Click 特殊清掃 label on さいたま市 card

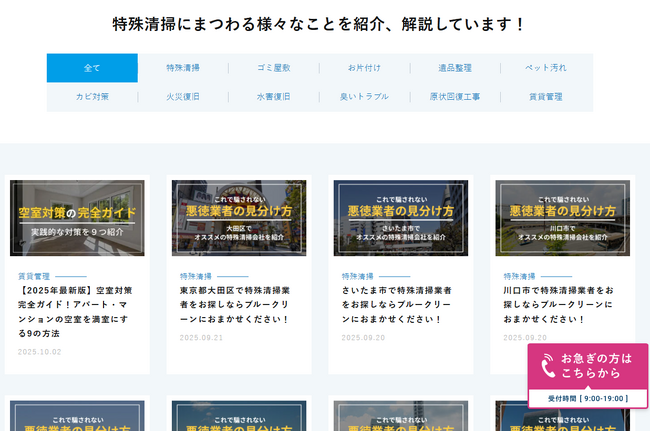click(357, 277)
